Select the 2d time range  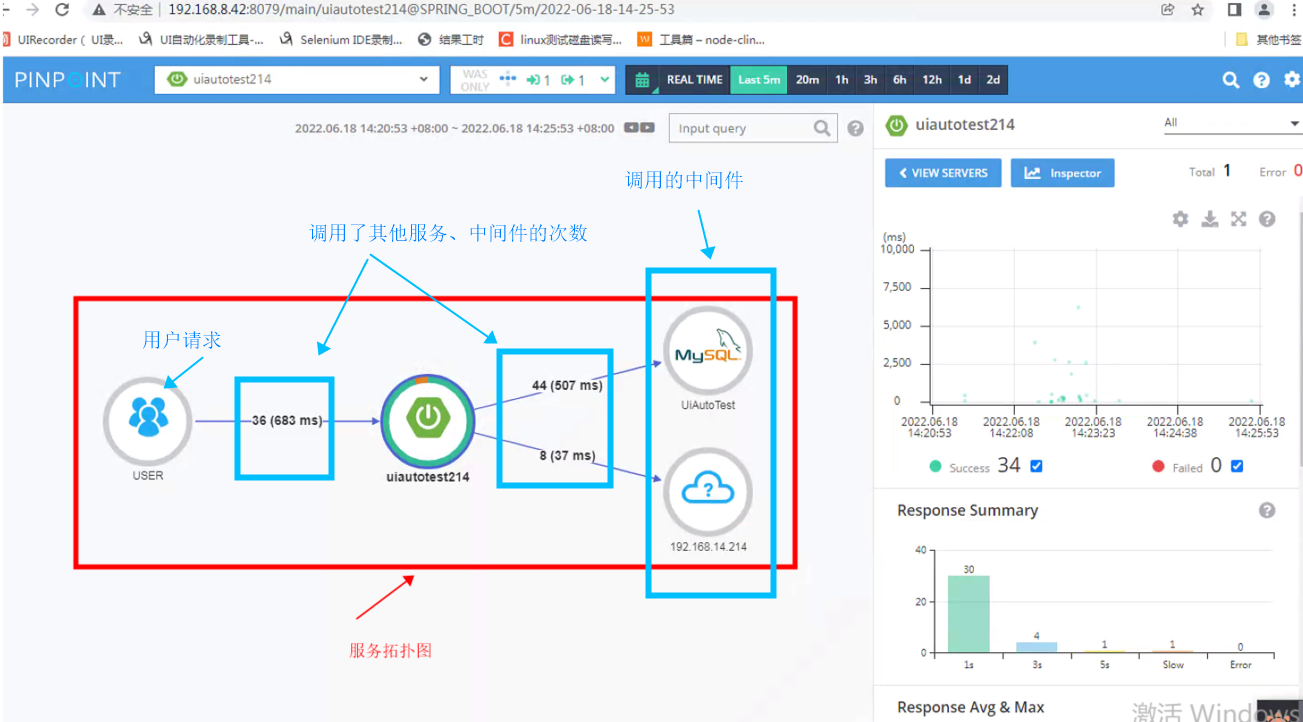click(x=993, y=80)
